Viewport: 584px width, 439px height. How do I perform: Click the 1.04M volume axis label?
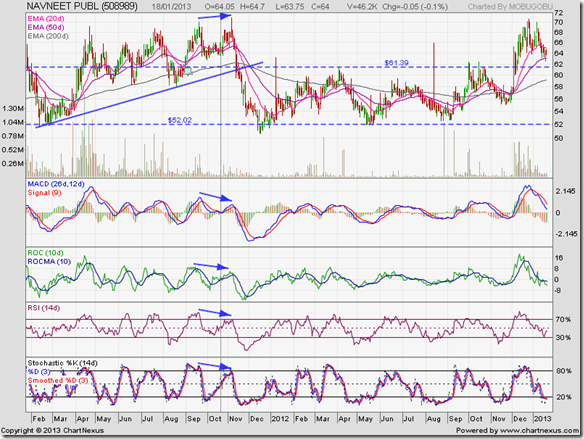click(x=13, y=123)
